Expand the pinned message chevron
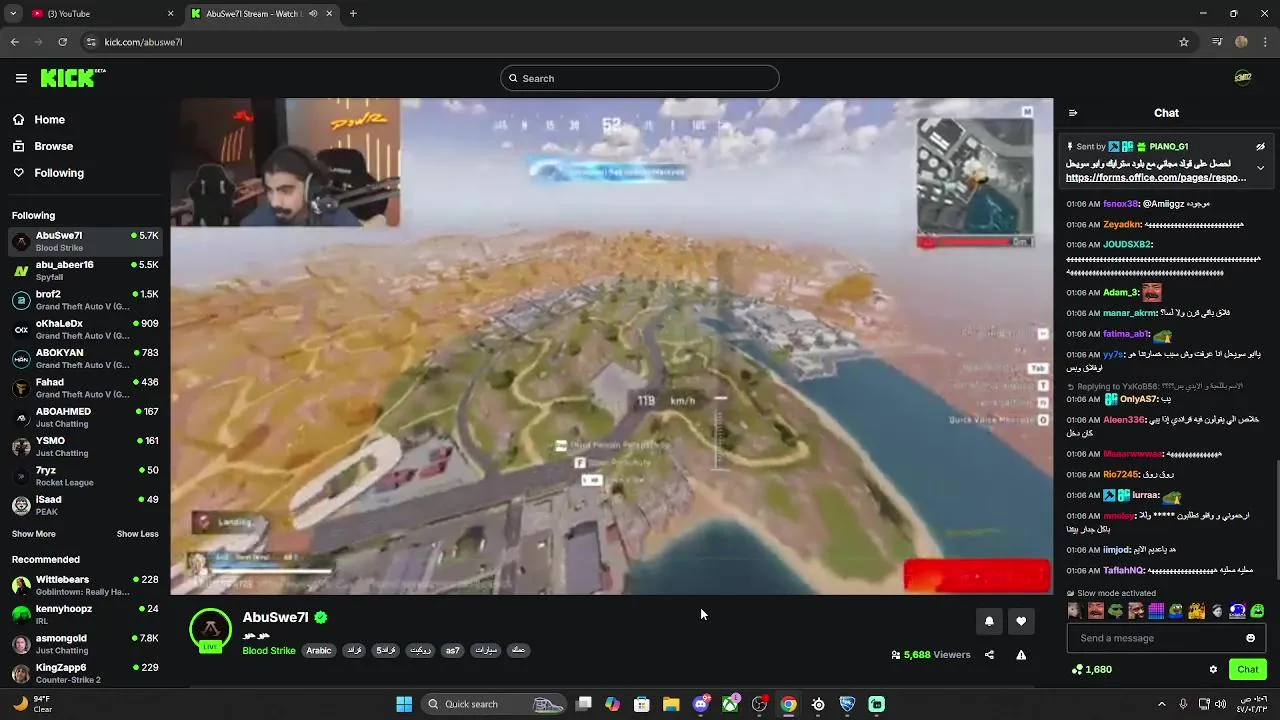 pyautogui.click(x=1260, y=168)
